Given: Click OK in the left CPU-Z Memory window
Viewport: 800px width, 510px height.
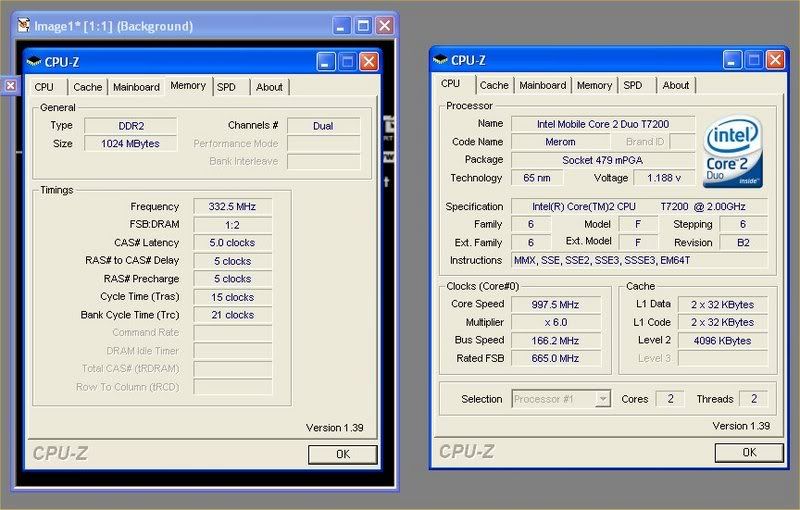Looking at the screenshot, I should point(343,454).
